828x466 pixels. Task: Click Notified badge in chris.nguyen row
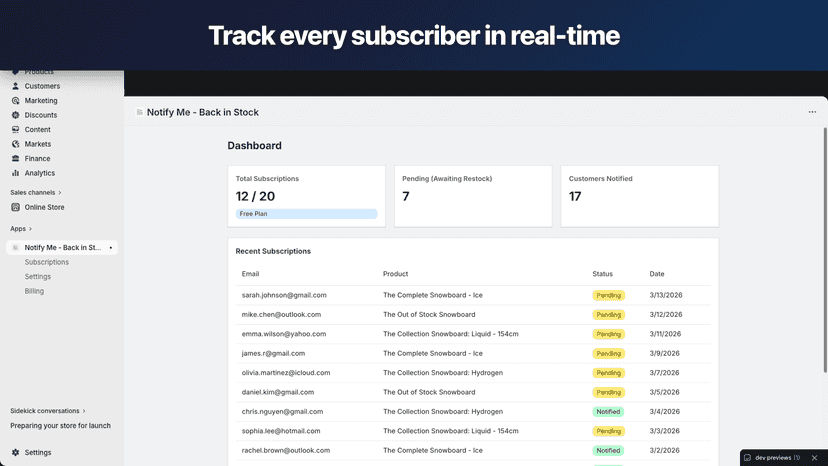click(608, 412)
